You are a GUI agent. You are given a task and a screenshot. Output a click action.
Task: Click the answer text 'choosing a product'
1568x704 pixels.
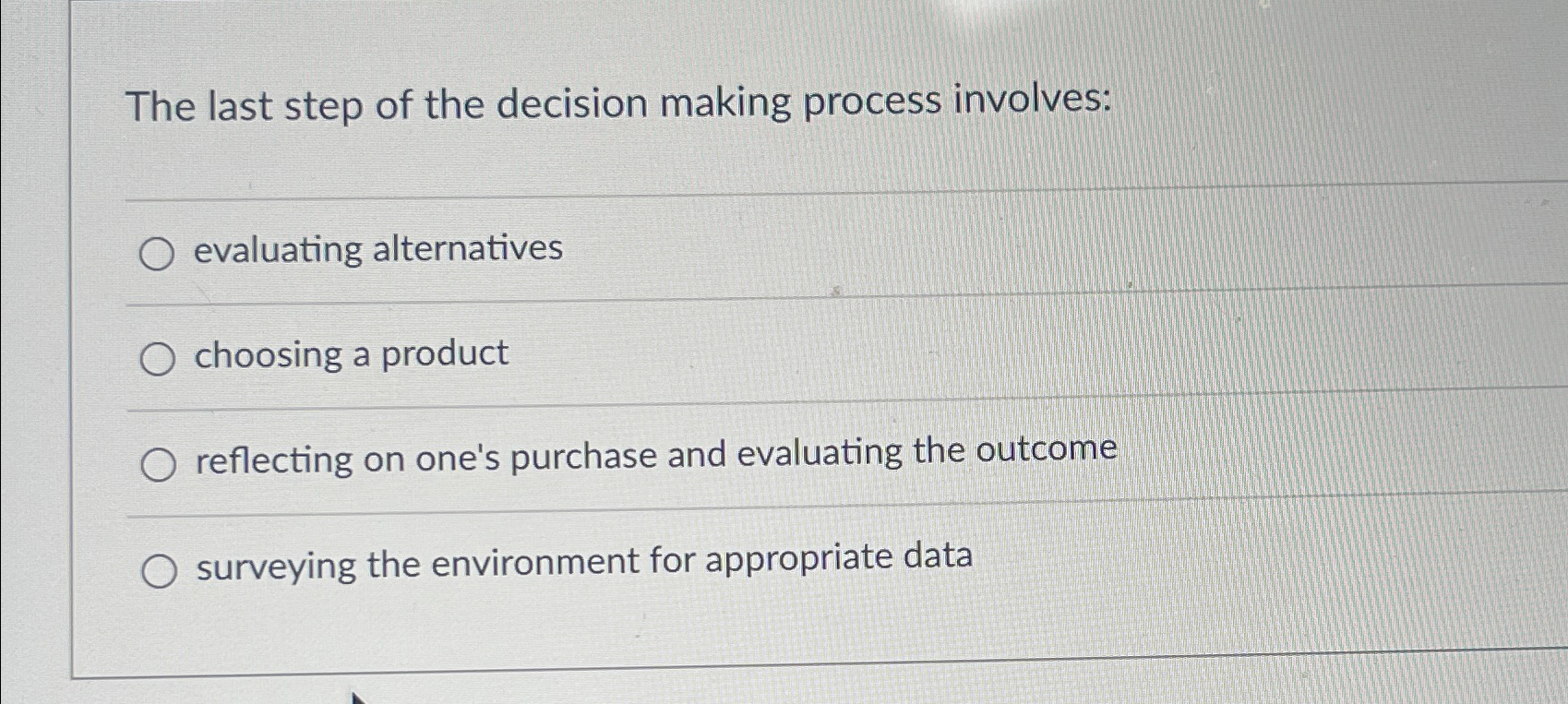point(351,353)
